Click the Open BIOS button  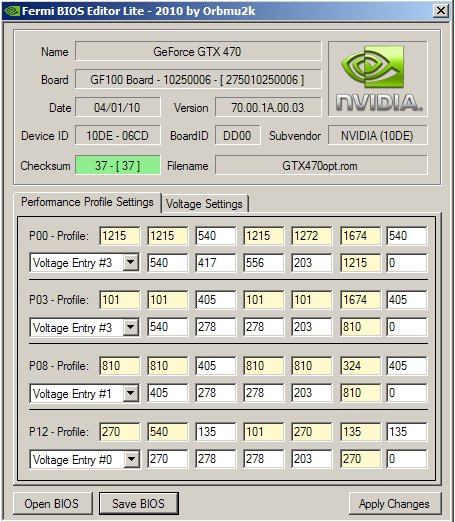[53, 503]
